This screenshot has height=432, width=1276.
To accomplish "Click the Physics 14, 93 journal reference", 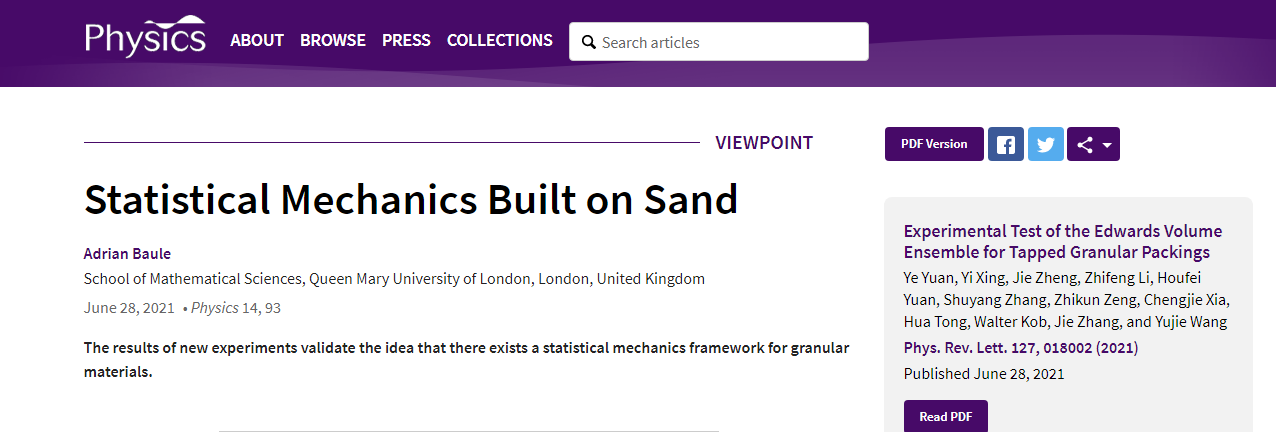I will point(236,308).
